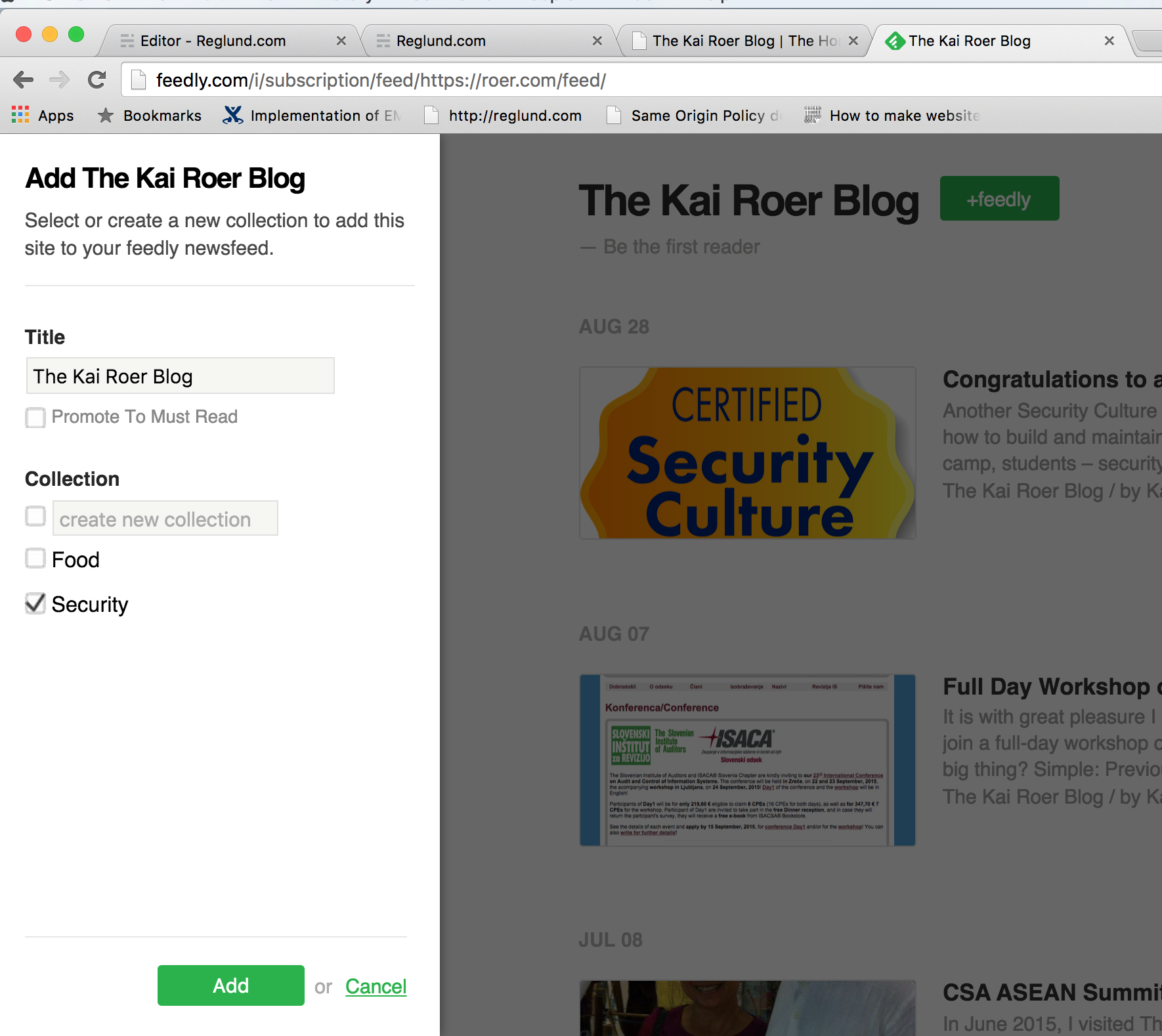Screen dimensions: 1162x1036
Task: Check the Food collection checkbox
Action: click(x=35, y=559)
